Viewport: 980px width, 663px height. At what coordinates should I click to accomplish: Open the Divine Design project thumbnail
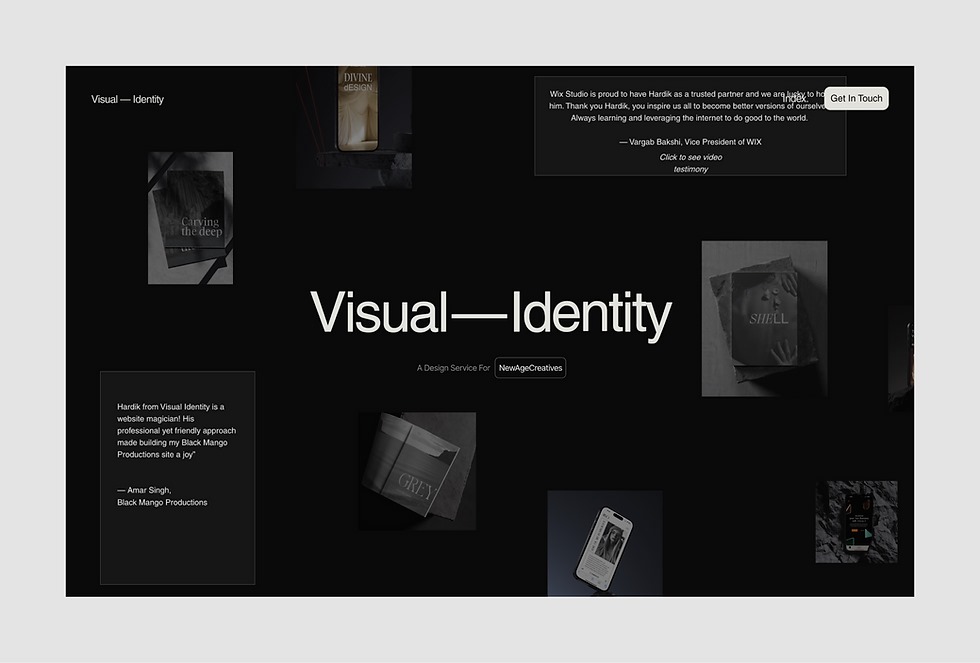(x=353, y=127)
